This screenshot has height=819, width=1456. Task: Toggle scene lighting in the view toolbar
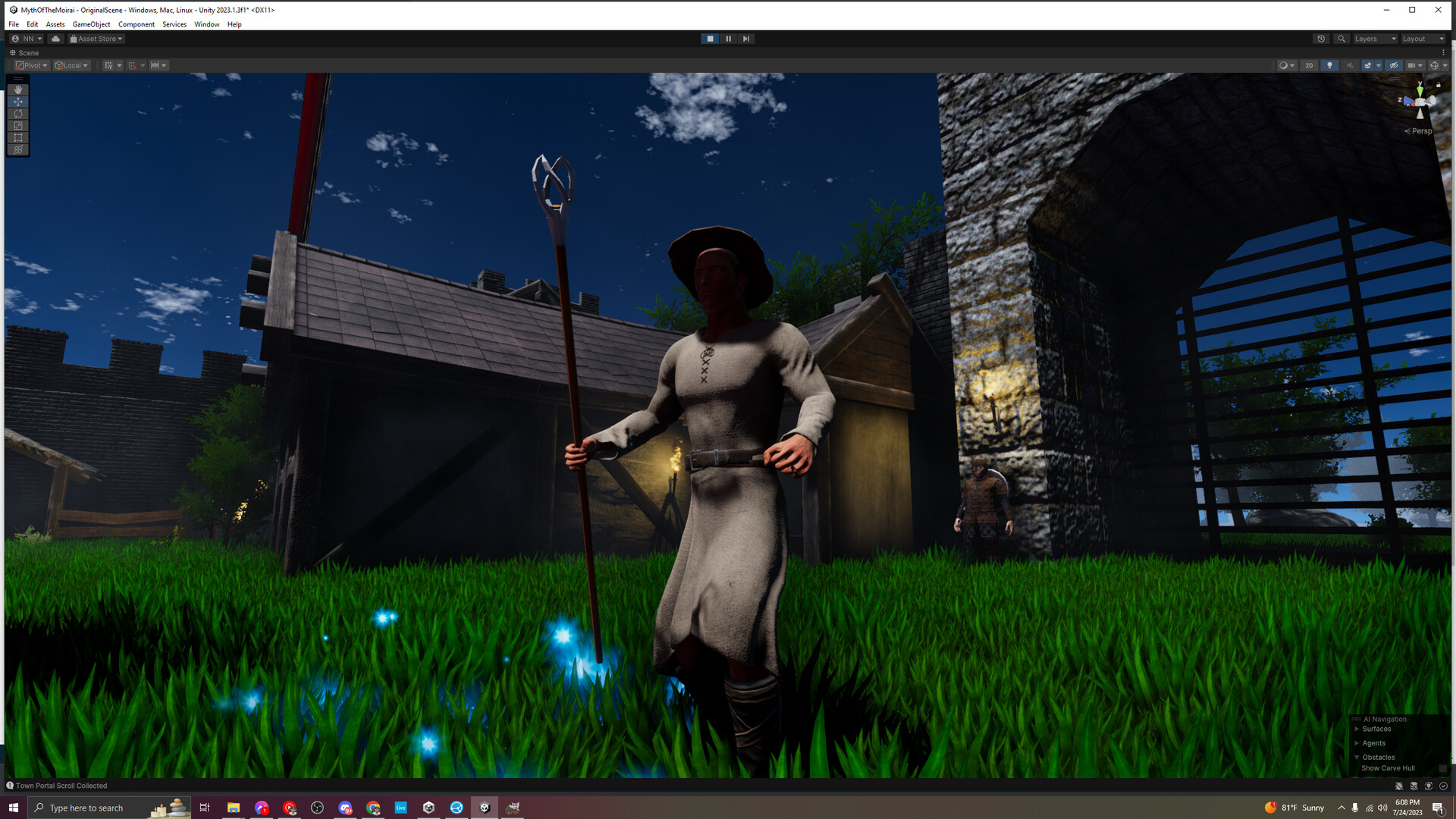[x=1329, y=65]
